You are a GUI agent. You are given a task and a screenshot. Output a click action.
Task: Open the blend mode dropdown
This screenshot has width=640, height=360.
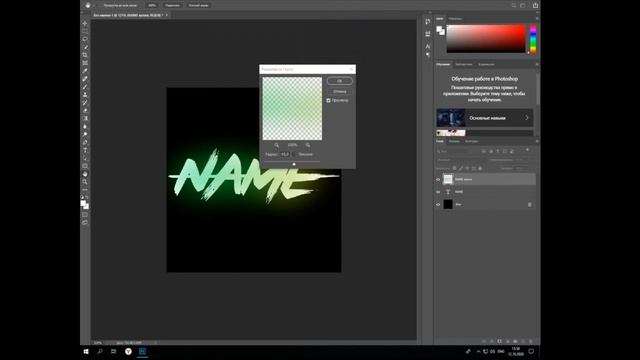pos(461,160)
